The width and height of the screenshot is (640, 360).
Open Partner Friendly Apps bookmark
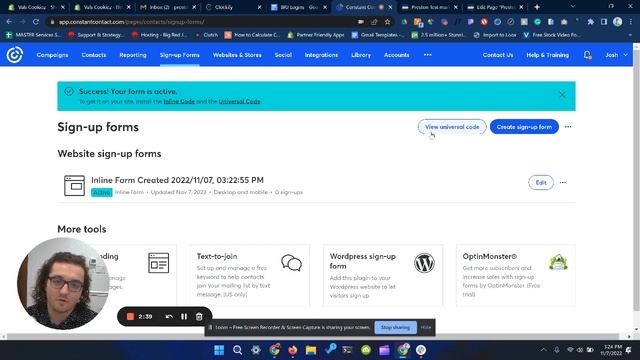tap(316, 35)
